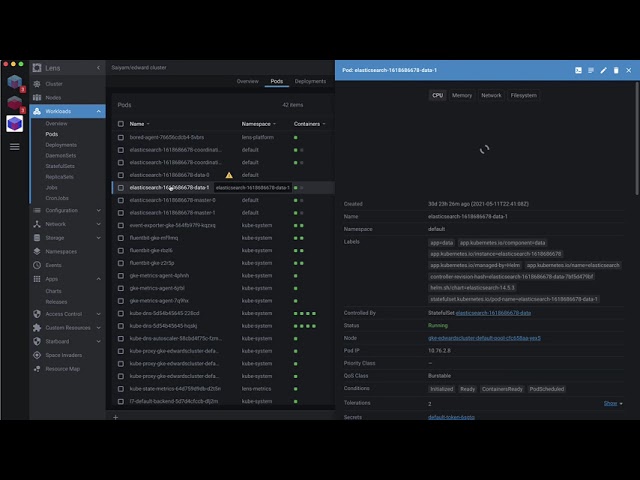Viewport: 640px width, 480px height.
Task: Expand the Access Control section
Action: [x=98, y=314]
